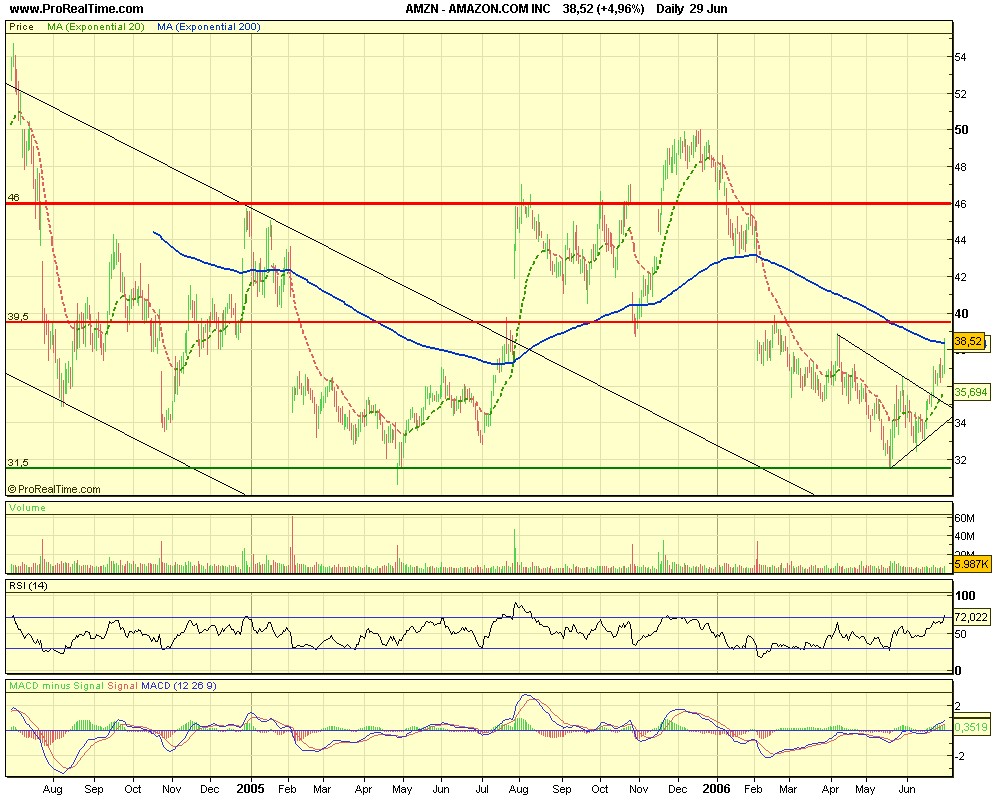This screenshot has width=1000, height=800.
Task: Click the 2005 year label on time axis
Action: pyautogui.click(x=250, y=789)
